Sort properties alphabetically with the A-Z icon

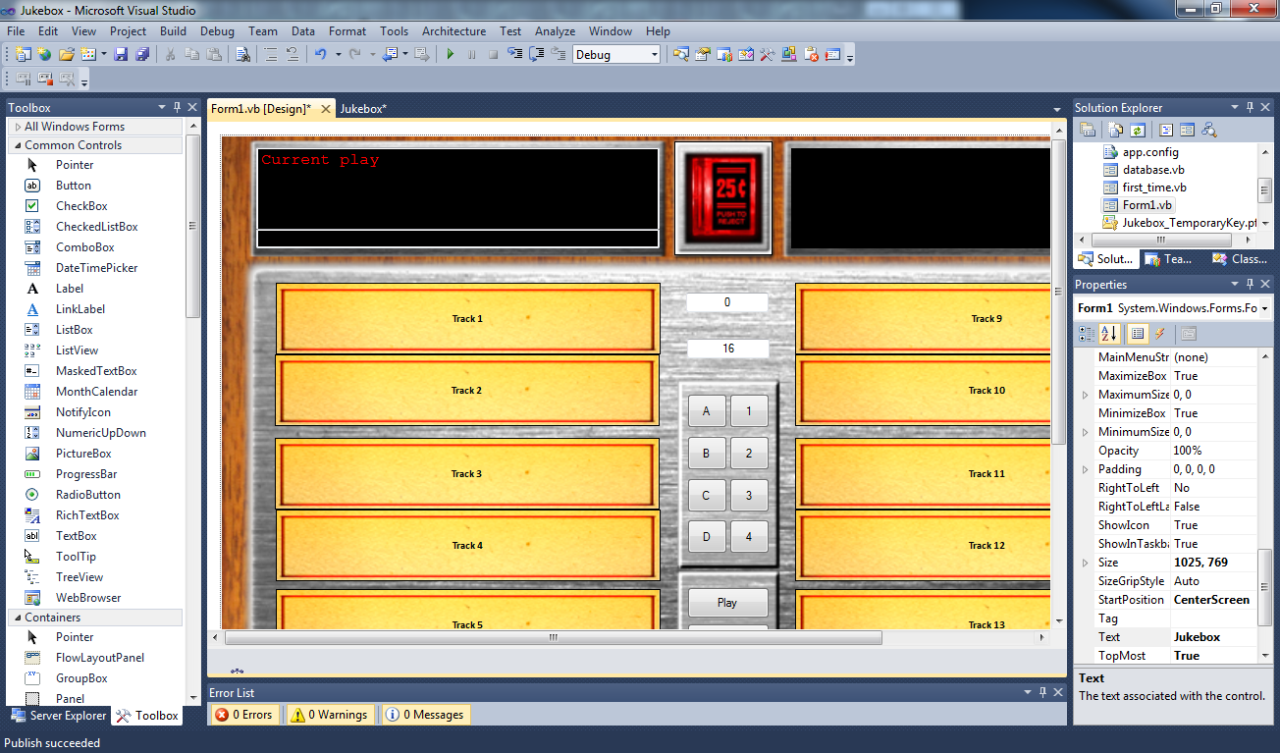pyautogui.click(x=1109, y=334)
